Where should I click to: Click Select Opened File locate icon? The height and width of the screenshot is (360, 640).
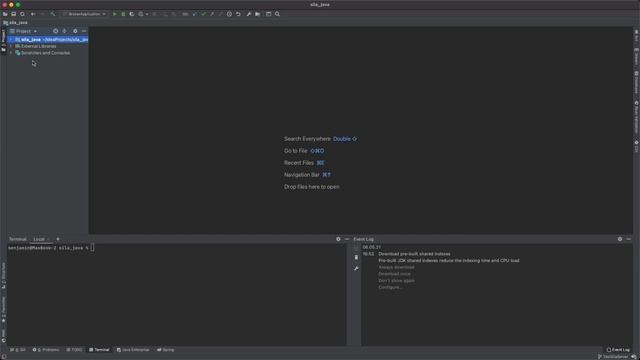tap(56, 31)
